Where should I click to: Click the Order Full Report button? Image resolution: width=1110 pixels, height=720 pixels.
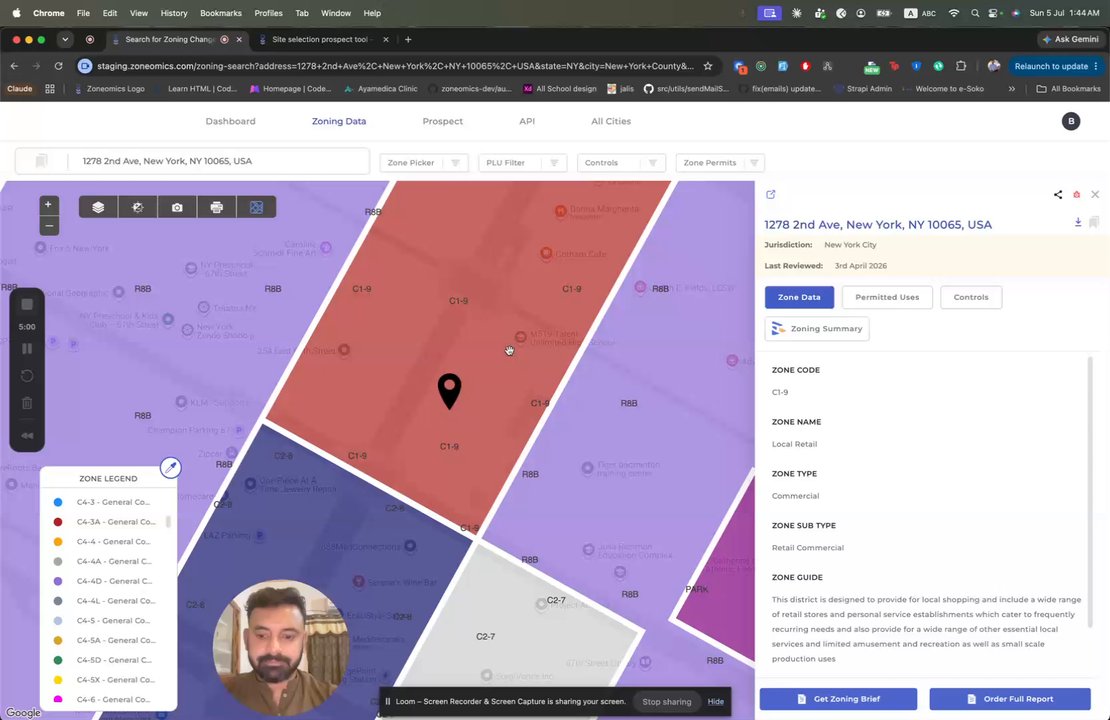[x=1009, y=699]
